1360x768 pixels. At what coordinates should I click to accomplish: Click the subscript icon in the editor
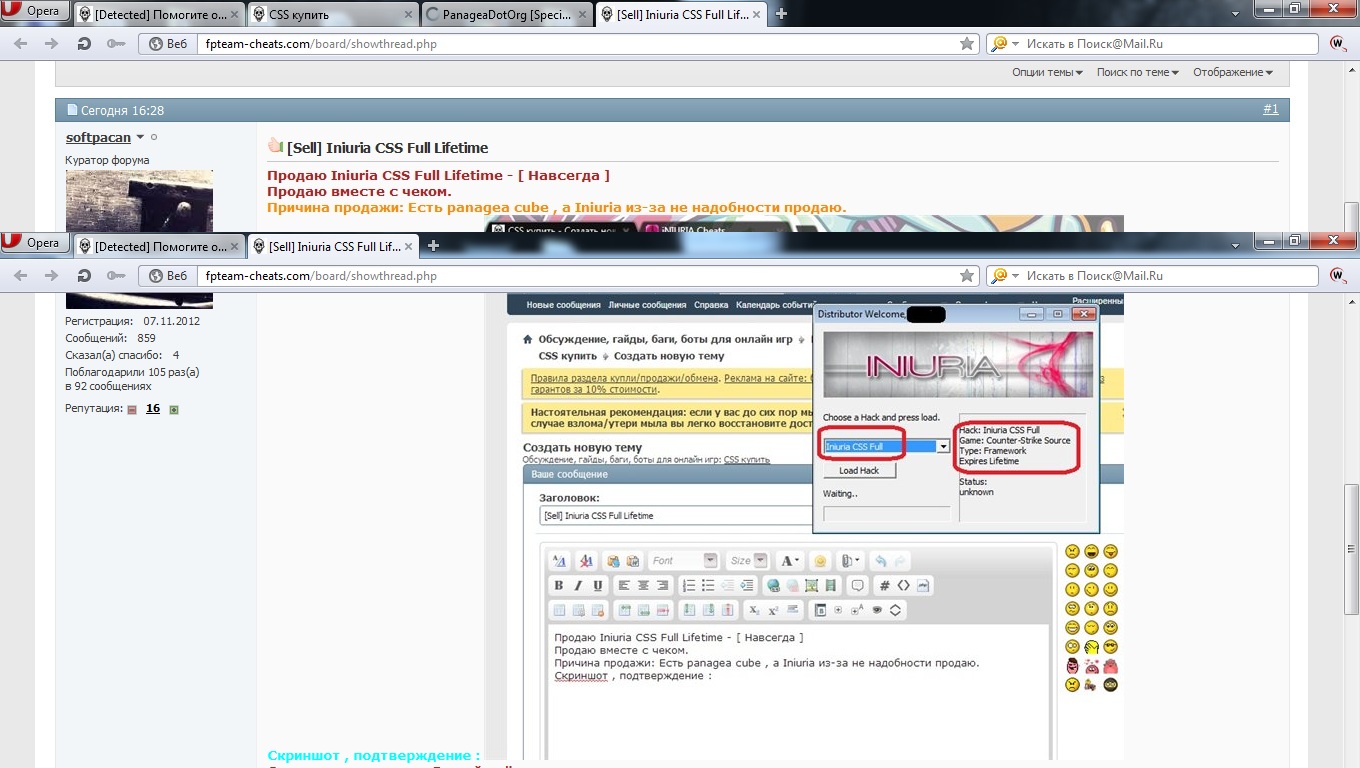pyautogui.click(x=754, y=610)
